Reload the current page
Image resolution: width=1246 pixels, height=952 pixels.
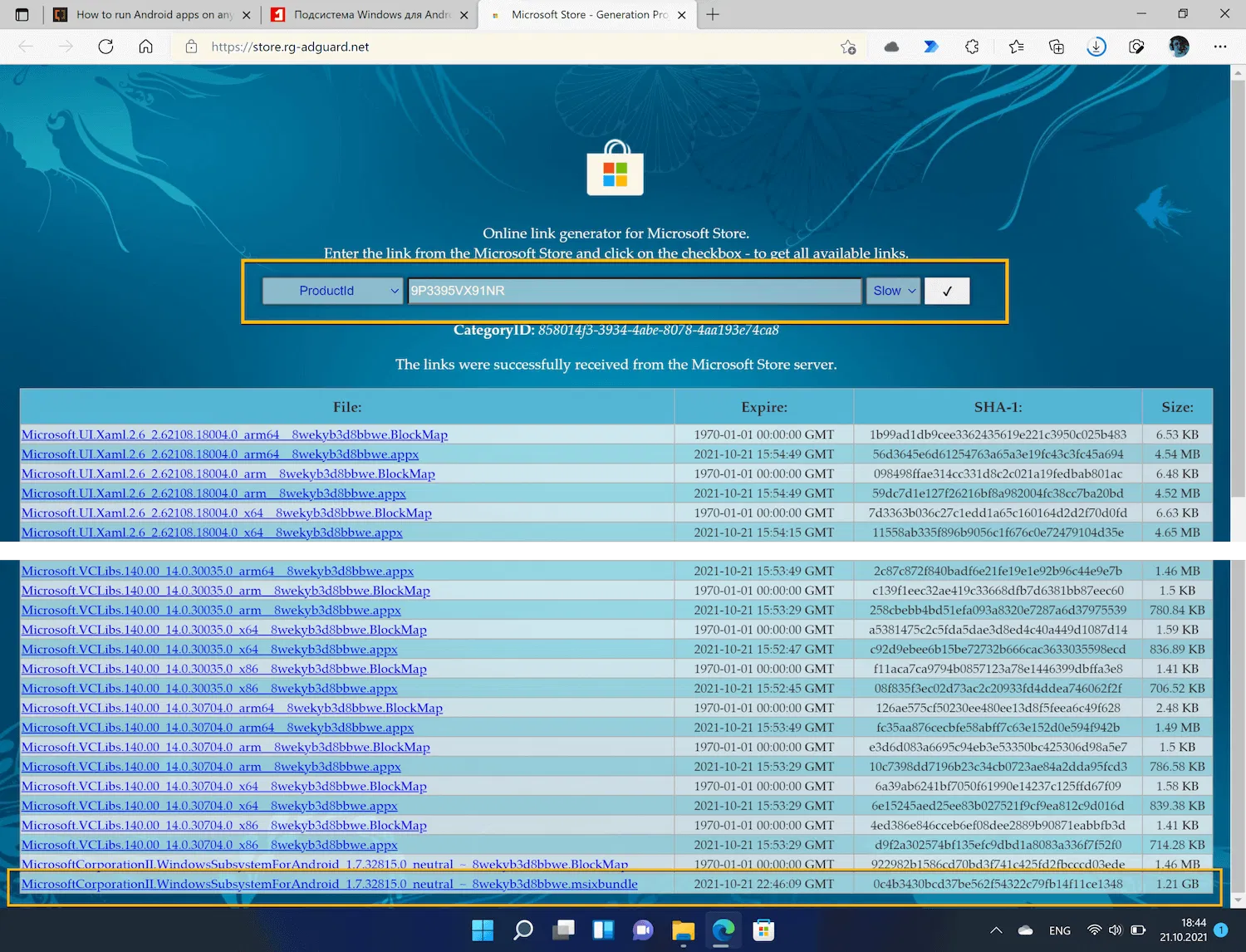pyautogui.click(x=105, y=47)
